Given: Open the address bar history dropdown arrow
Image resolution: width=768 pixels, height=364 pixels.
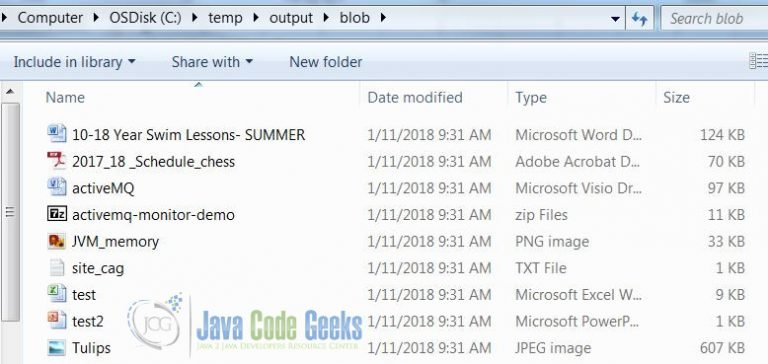Looking at the screenshot, I should [616, 19].
